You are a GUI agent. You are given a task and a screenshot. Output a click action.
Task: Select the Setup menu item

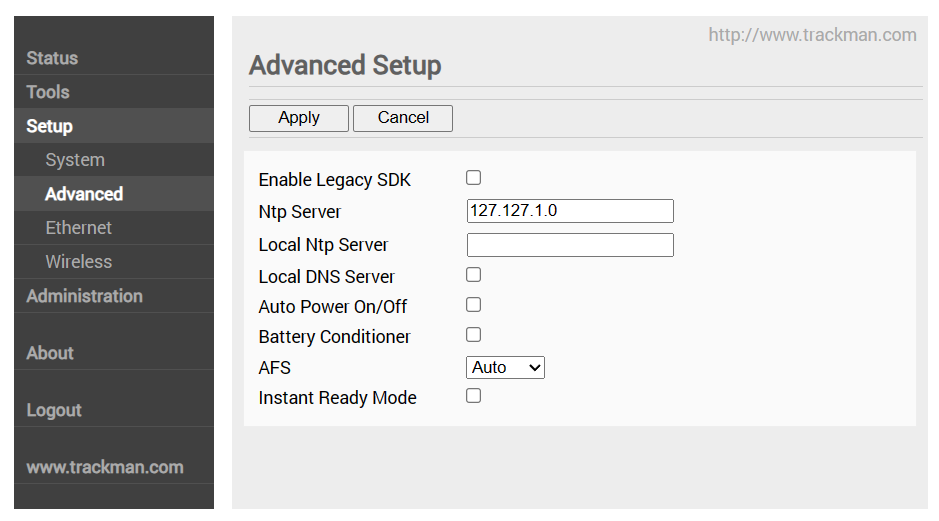[x=49, y=126]
